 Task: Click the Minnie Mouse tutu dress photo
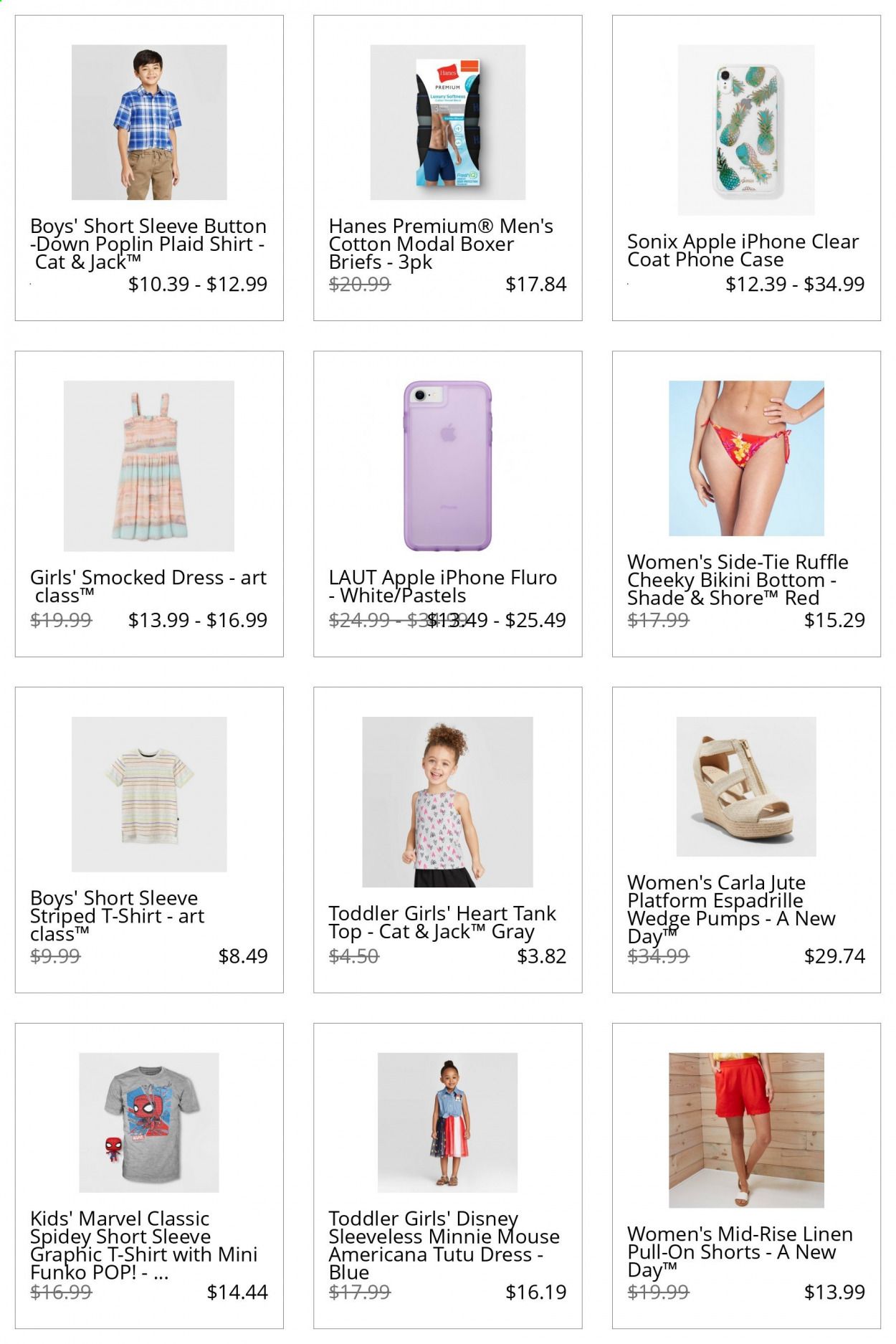click(x=448, y=1123)
